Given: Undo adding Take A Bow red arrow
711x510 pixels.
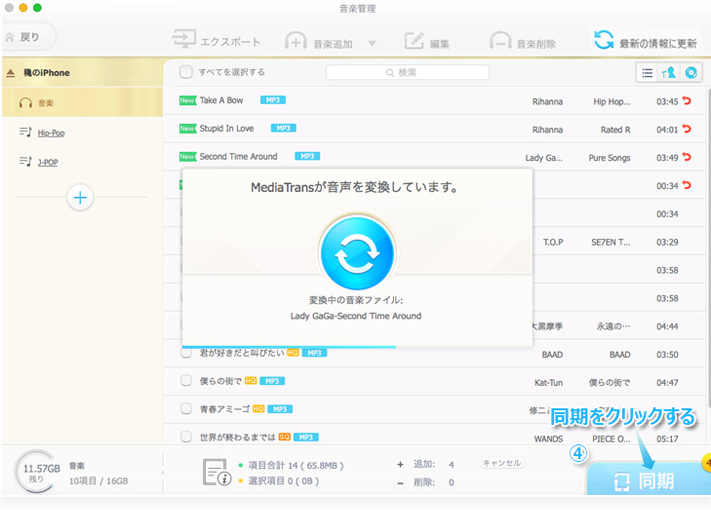Looking at the screenshot, I should pyautogui.click(x=687, y=101).
